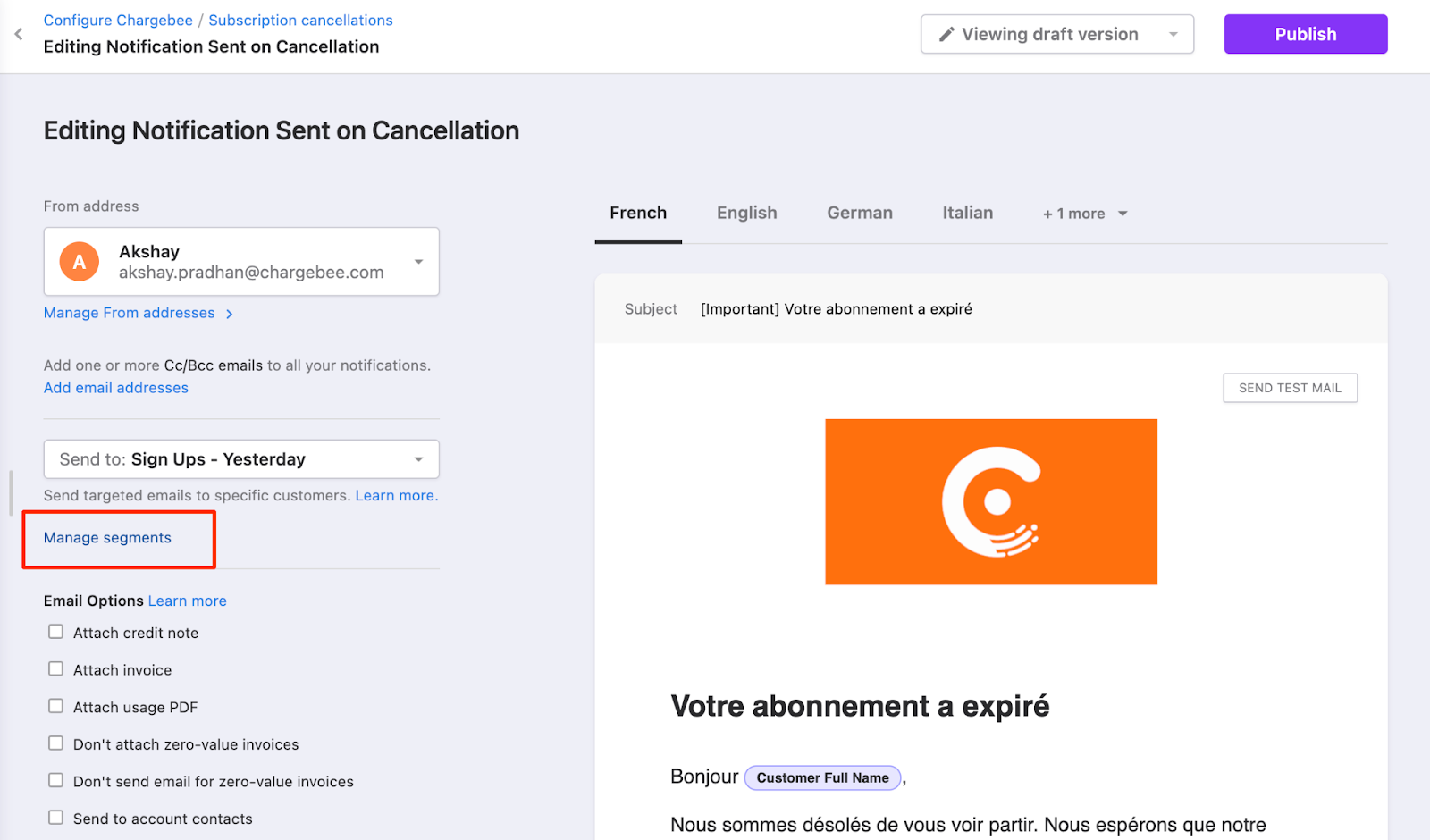Click the Votre abonnement a expiré heading
The width and height of the screenshot is (1430, 840).
tap(860, 706)
